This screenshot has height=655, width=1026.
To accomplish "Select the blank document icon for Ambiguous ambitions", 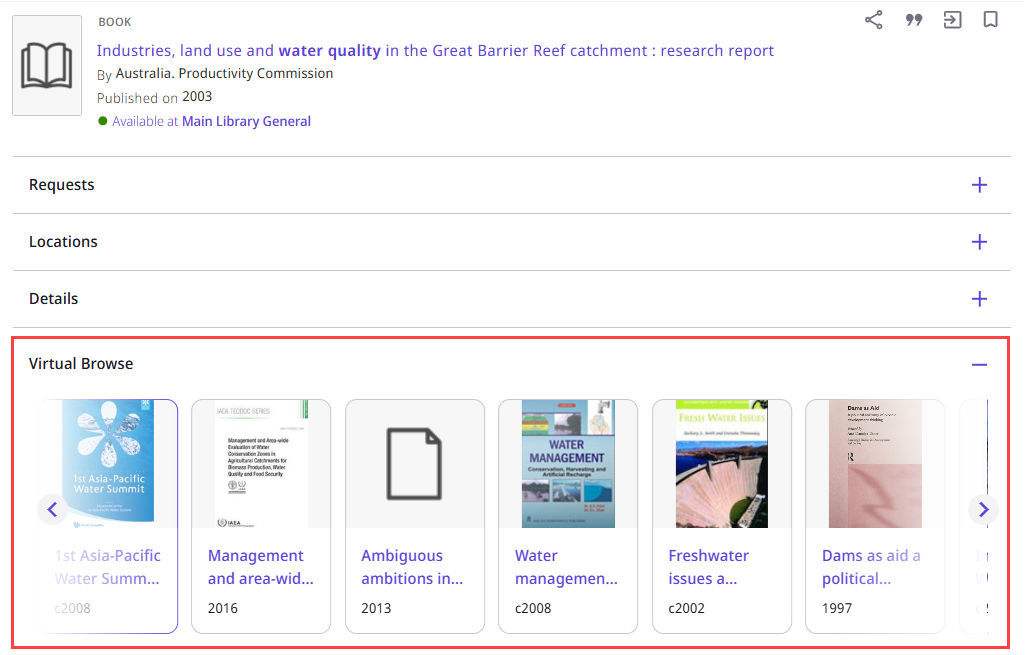I will [414, 462].
